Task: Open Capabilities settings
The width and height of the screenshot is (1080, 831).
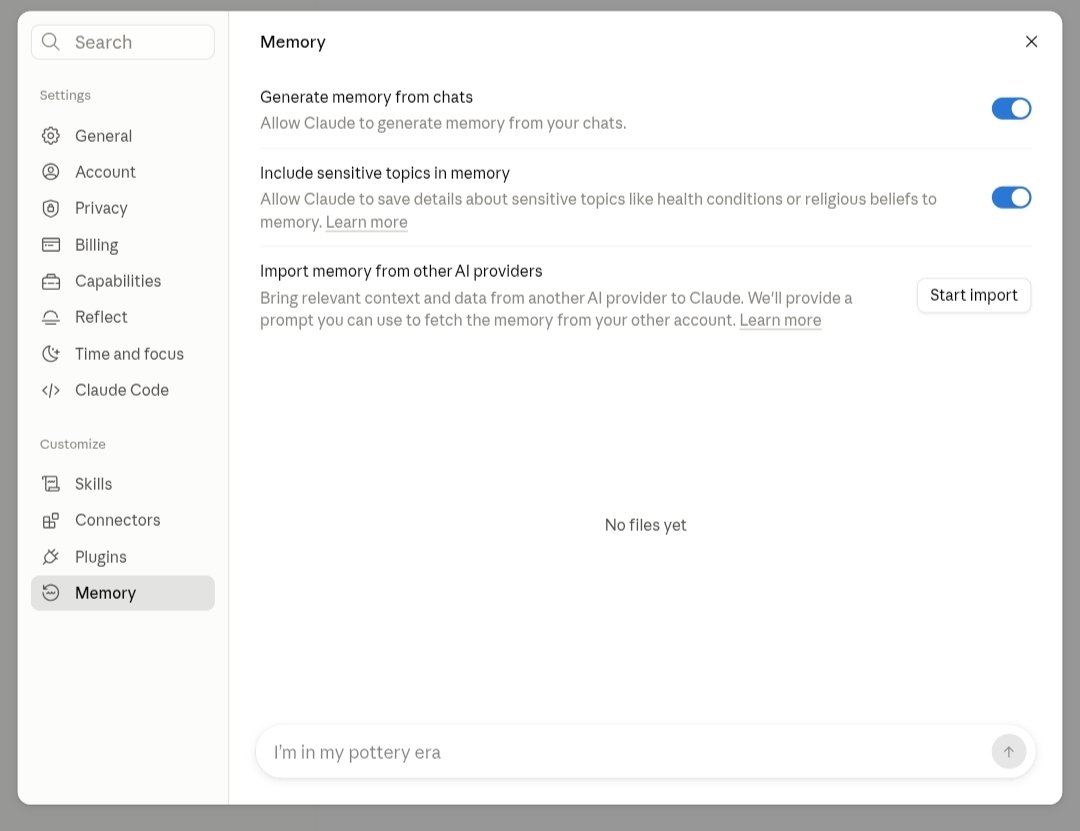Action: coord(123,281)
